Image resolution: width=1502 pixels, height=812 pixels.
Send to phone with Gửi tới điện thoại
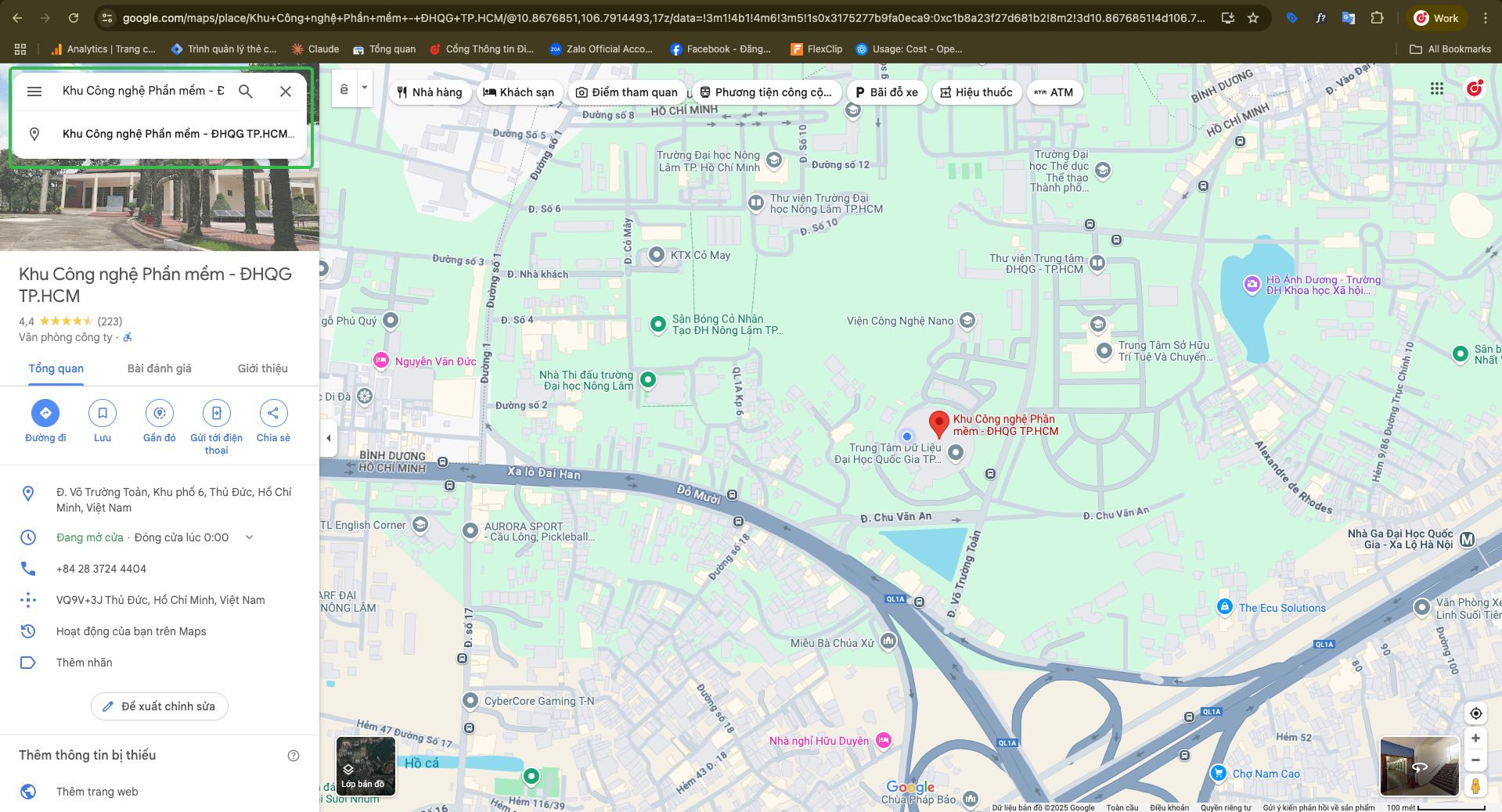tap(216, 413)
